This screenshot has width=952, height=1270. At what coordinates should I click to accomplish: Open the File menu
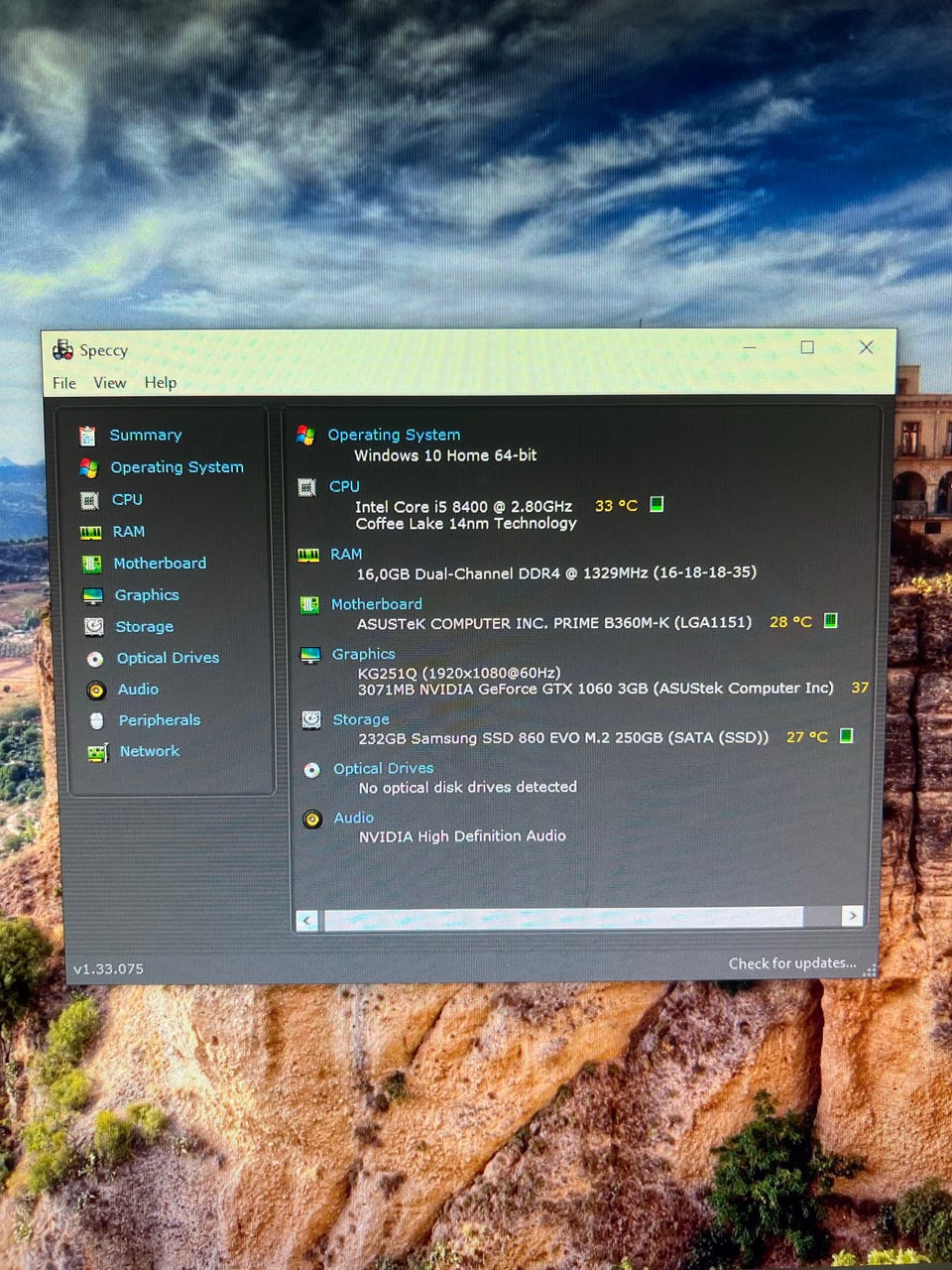coord(64,383)
